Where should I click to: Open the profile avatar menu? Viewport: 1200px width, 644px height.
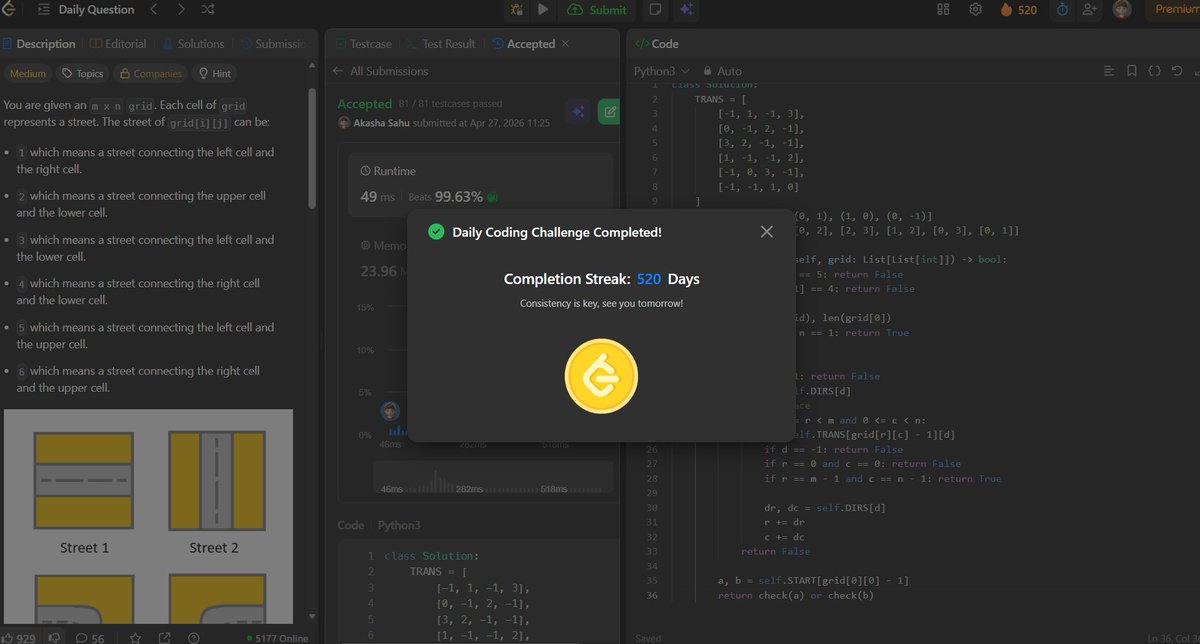coord(1123,10)
